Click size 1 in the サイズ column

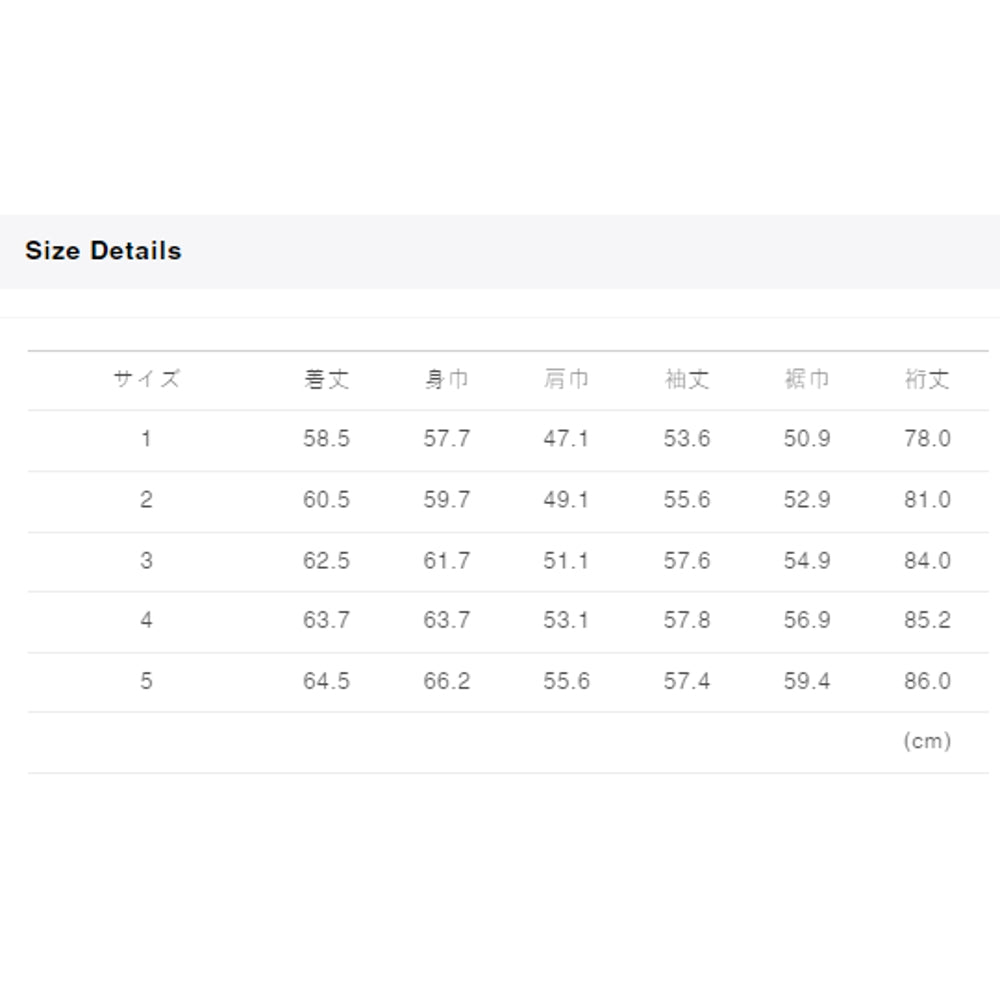point(146,439)
